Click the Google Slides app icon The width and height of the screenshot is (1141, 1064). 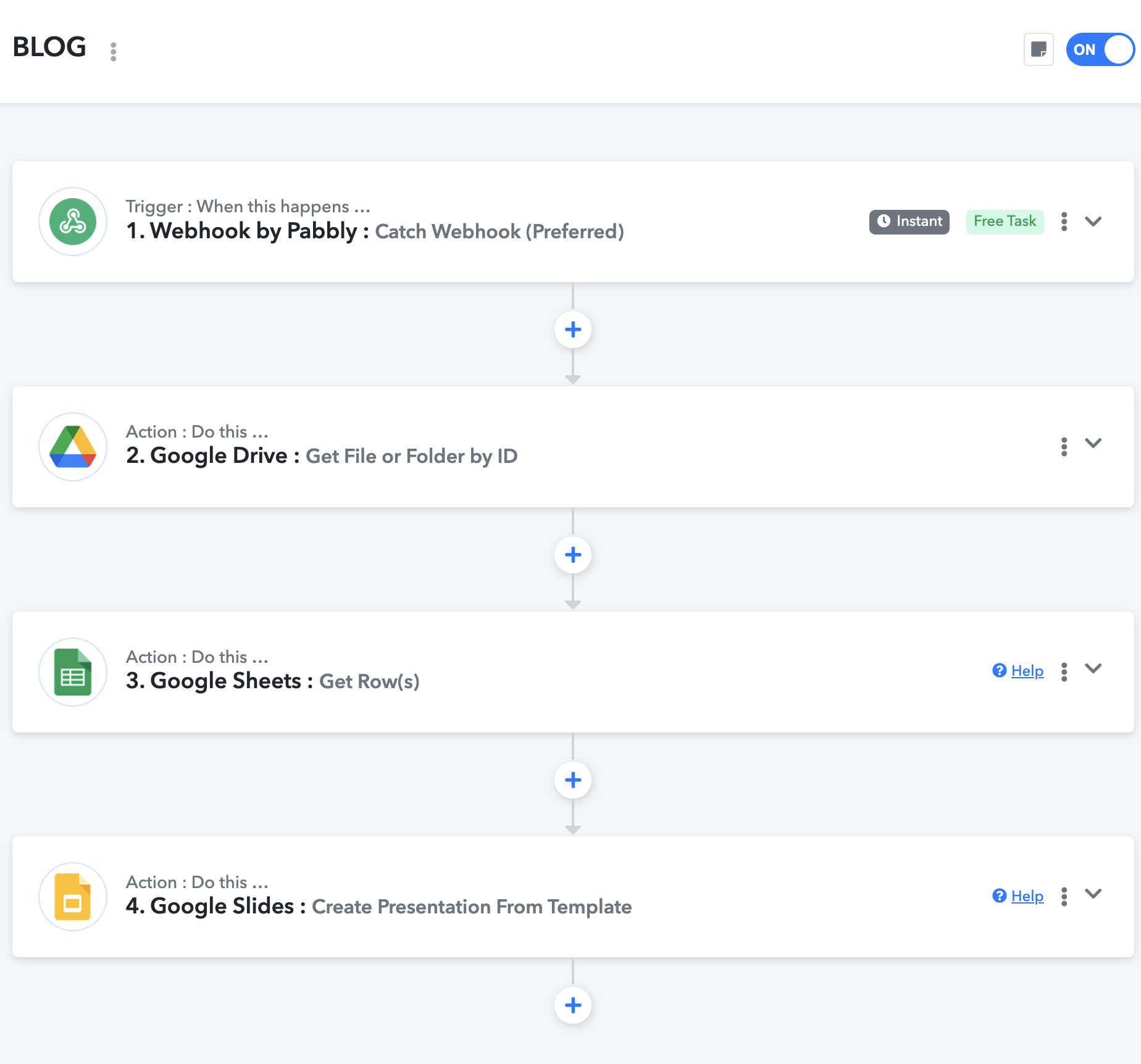(x=73, y=897)
